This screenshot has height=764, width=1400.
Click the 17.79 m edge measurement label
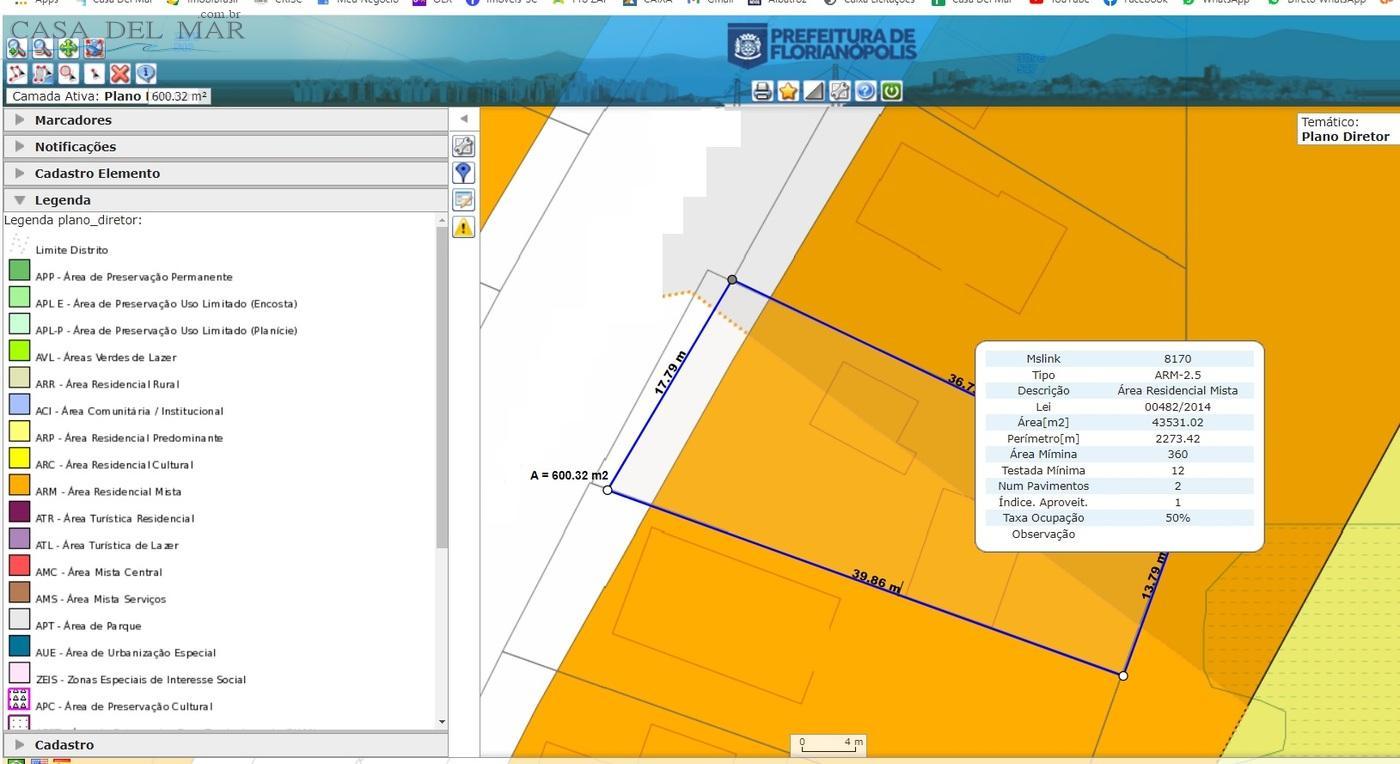670,373
